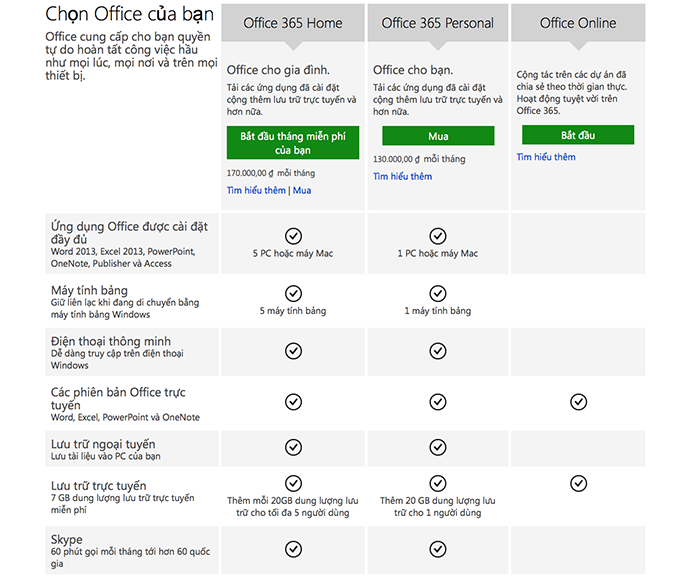Click Word, Excel, PowerPoint và OneNote description

pos(125,417)
